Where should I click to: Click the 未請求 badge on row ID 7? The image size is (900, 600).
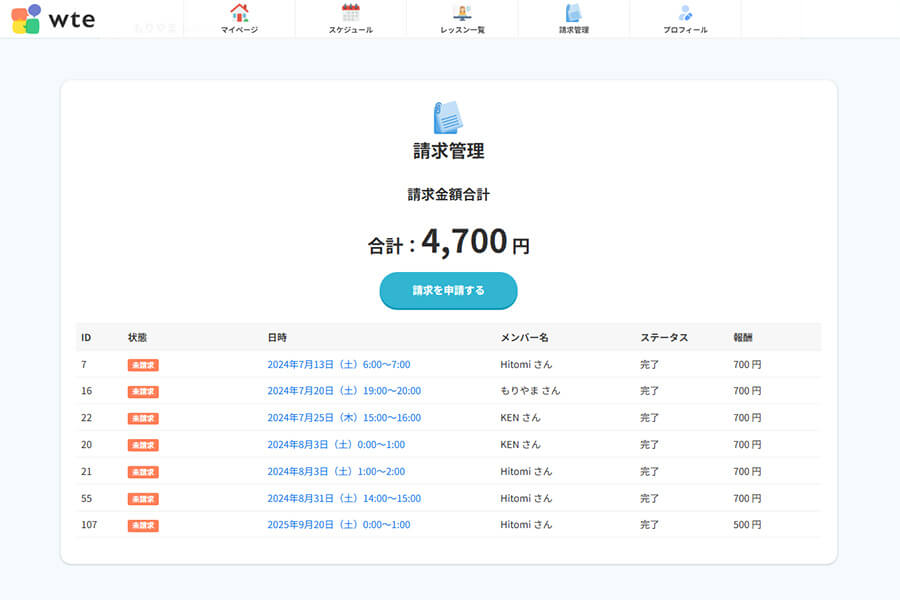pyautogui.click(x=142, y=364)
